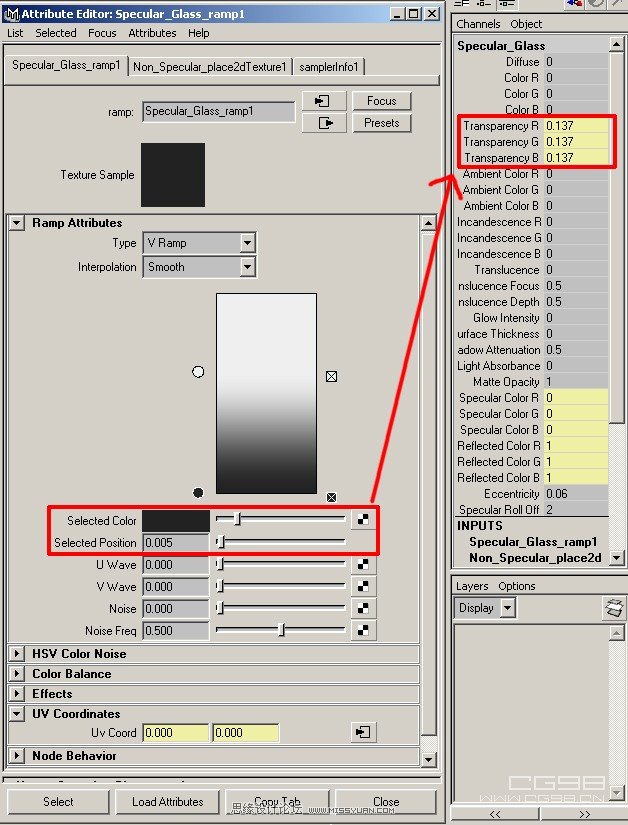The width and height of the screenshot is (628, 825).
Task: Click checker map icon beside Noise Freq
Action: coord(364,630)
